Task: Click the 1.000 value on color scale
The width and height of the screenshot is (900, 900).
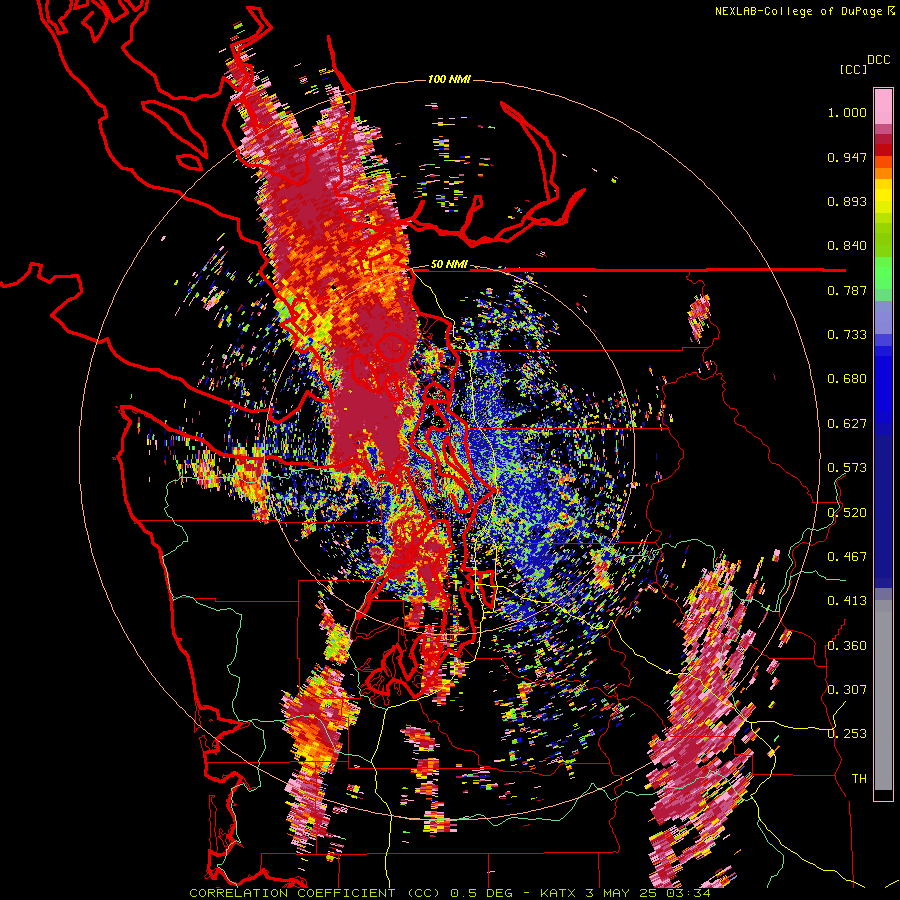Action: pos(847,112)
